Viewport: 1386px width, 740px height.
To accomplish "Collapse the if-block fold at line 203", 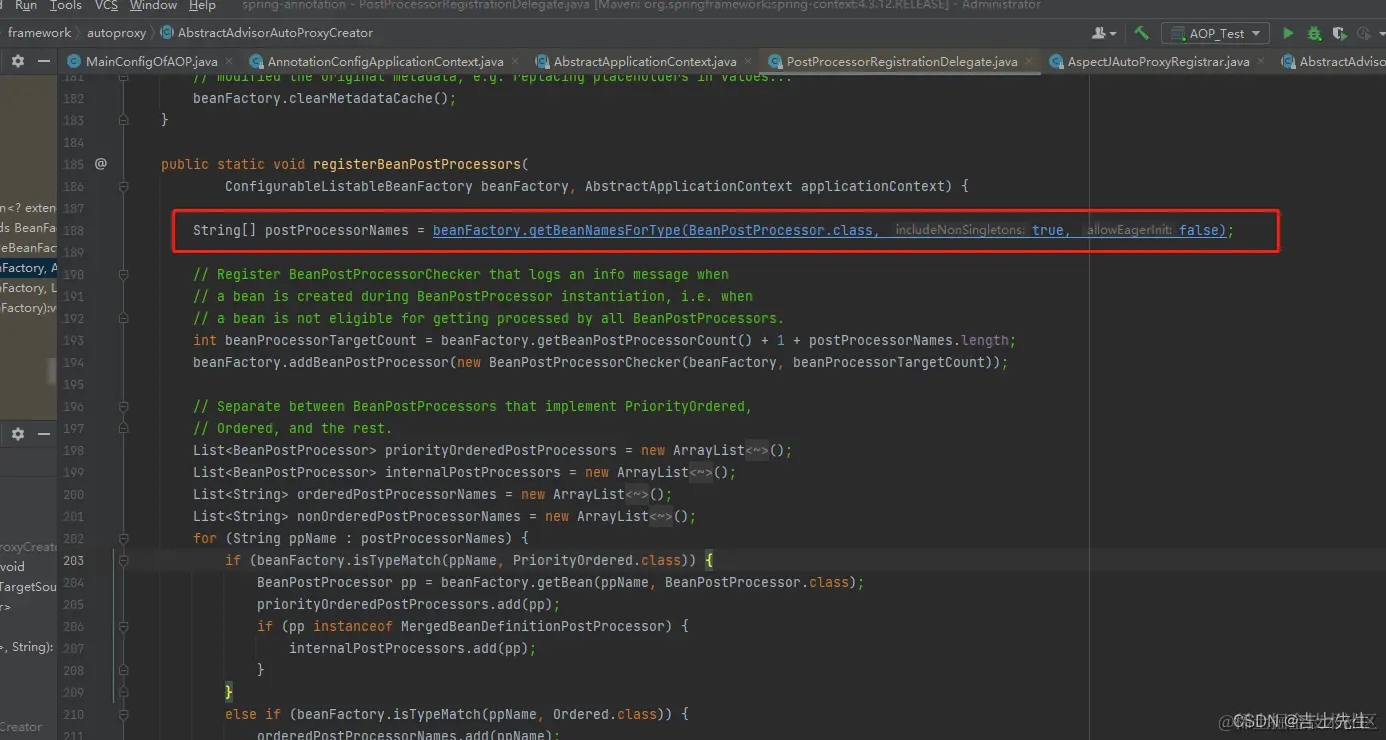I will click(x=124, y=560).
